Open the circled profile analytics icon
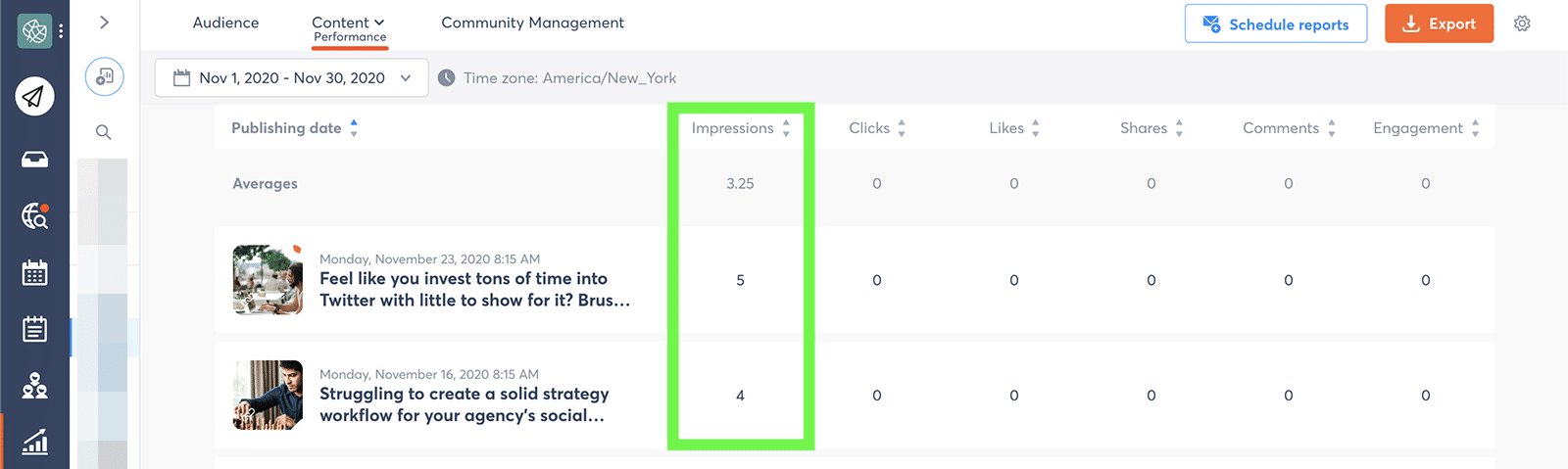 (x=104, y=76)
